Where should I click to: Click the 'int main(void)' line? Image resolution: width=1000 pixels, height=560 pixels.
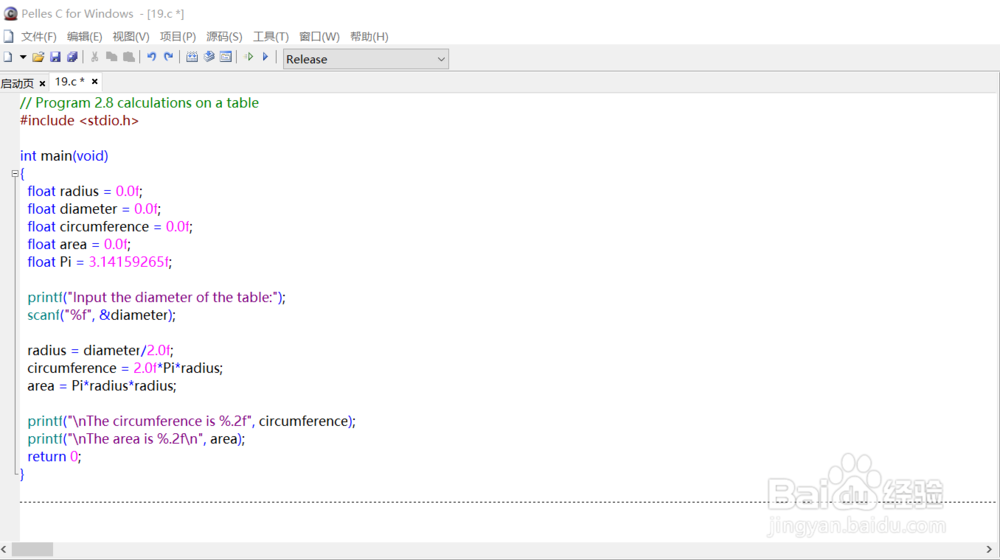(x=64, y=156)
